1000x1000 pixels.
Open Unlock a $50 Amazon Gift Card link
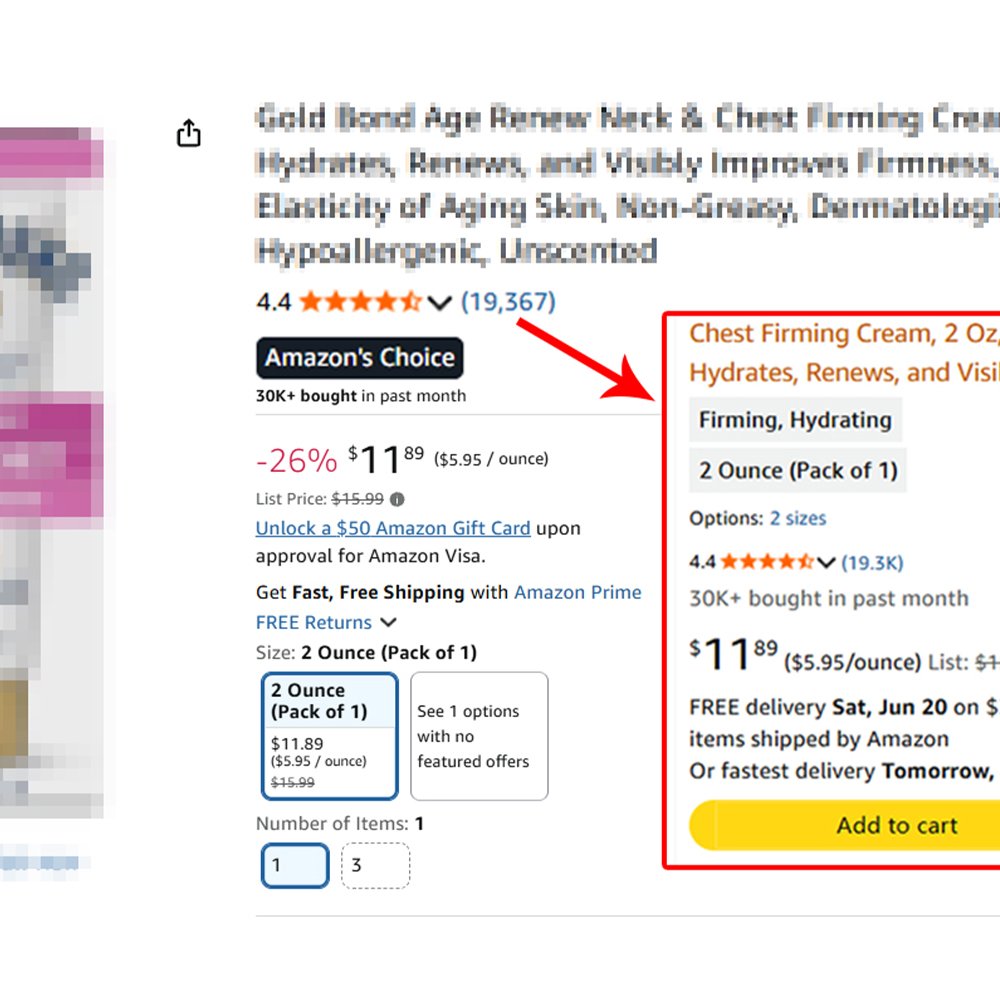[393, 528]
